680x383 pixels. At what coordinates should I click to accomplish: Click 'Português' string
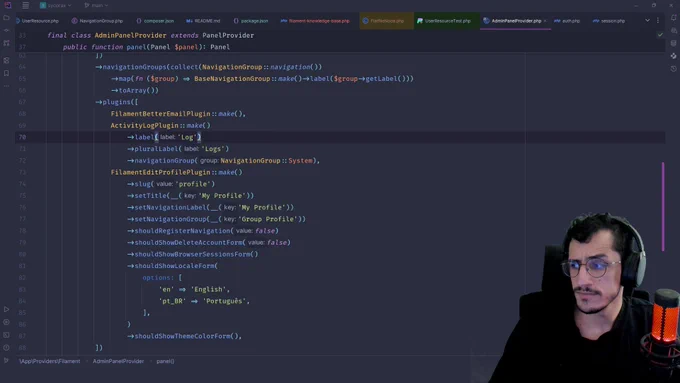tap(226, 301)
